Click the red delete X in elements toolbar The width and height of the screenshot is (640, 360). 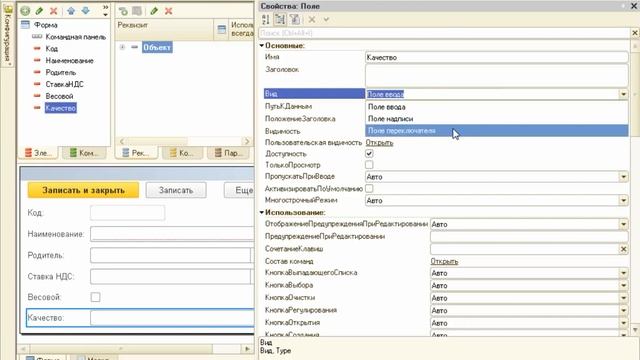[x=53, y=11]
